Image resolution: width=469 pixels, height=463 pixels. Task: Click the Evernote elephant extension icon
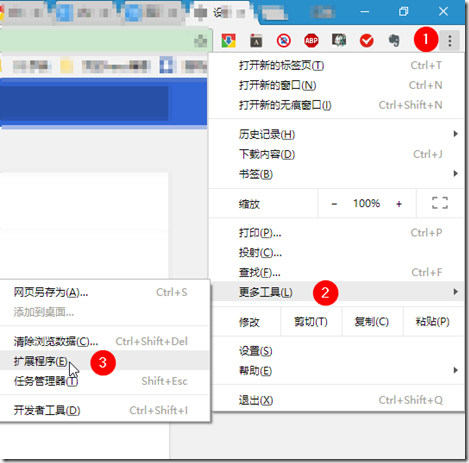tap(394, 41)
